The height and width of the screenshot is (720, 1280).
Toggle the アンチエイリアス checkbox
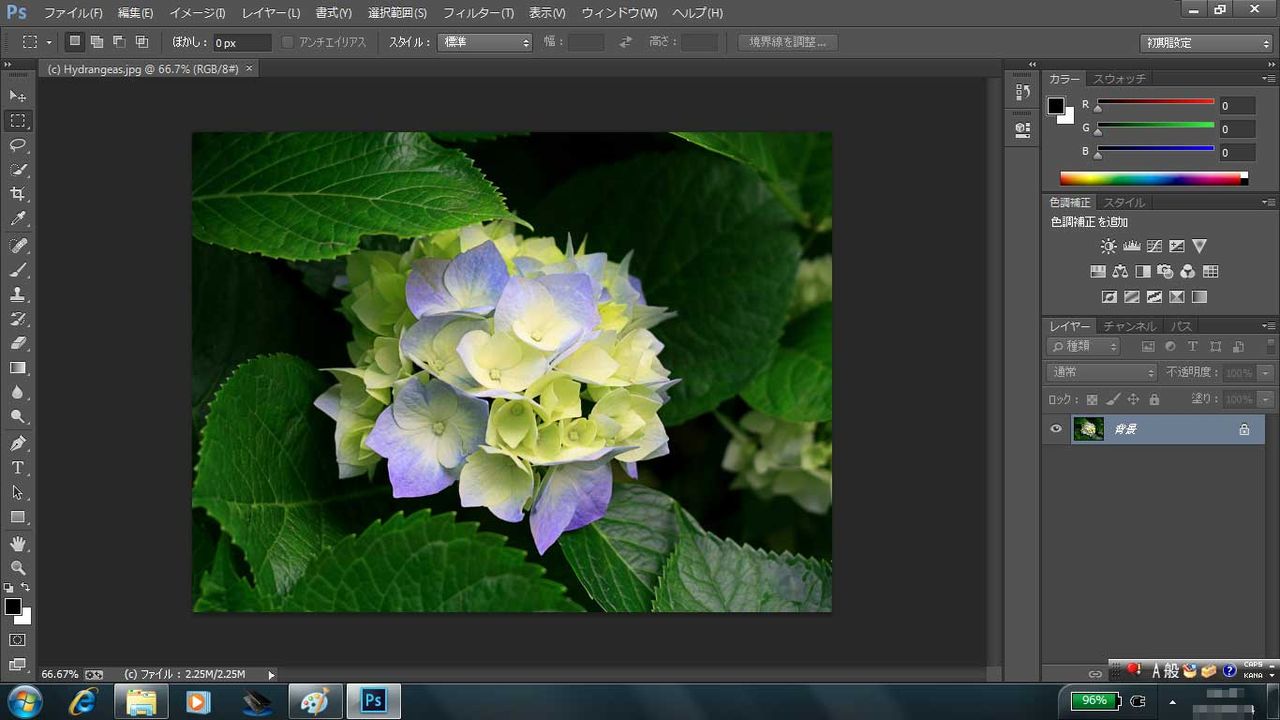click(x=288, y=42)
